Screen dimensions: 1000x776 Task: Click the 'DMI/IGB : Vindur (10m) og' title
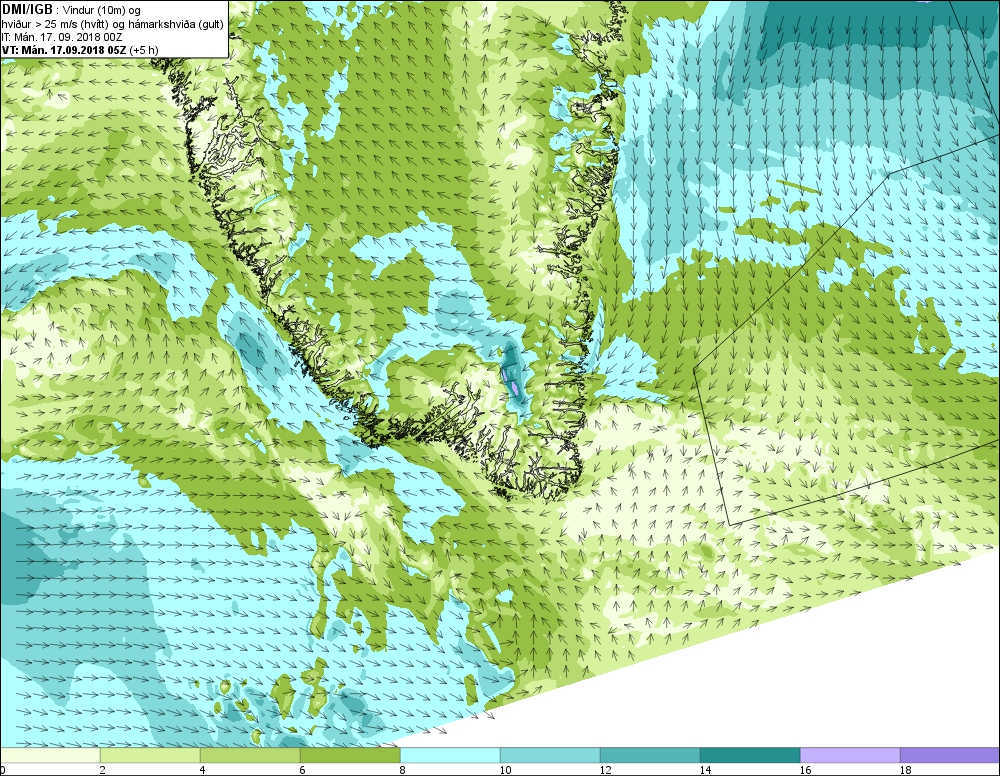[71, 10]
